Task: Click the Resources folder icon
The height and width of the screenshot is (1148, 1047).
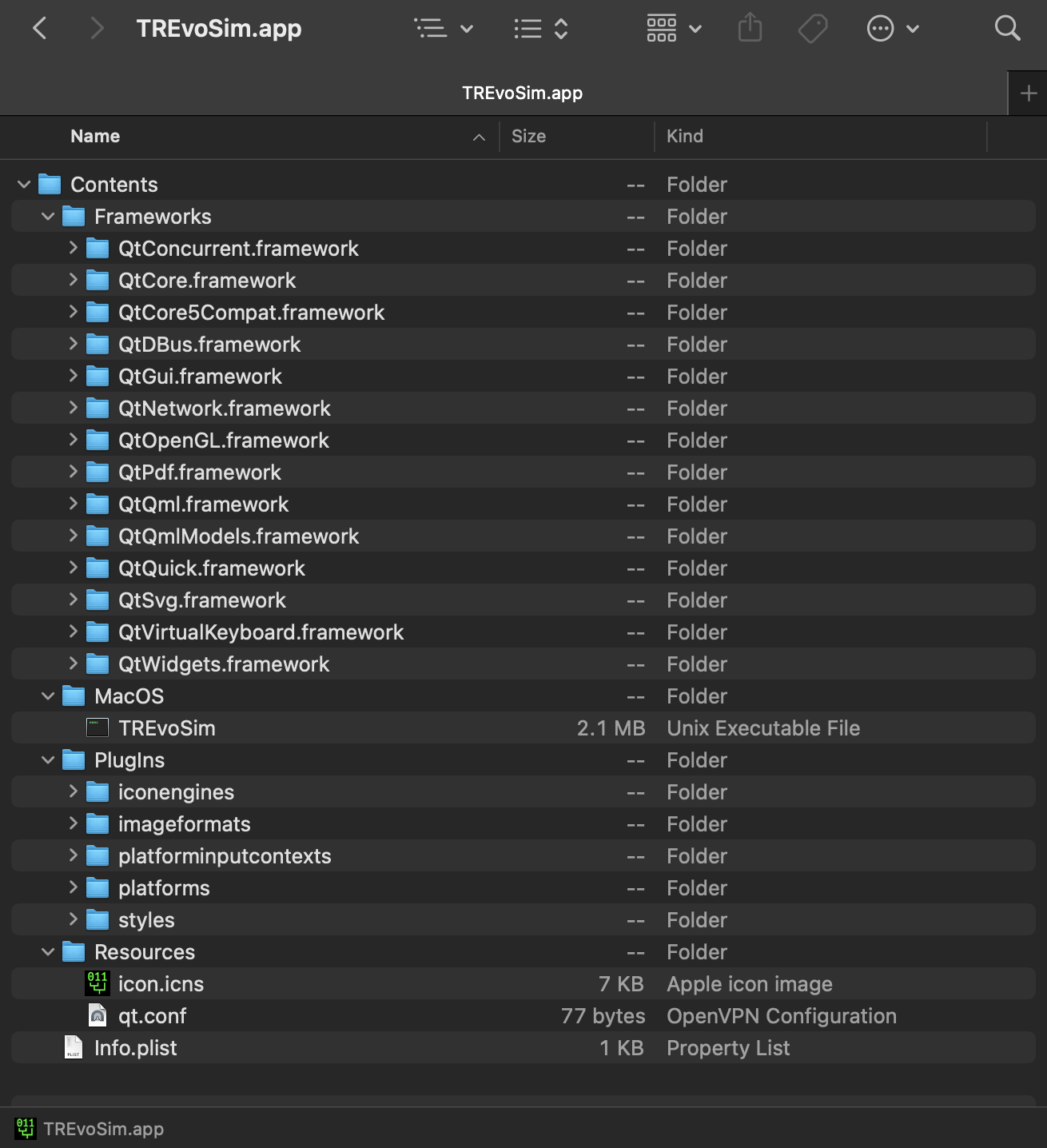Action: [x=74, y=952]
